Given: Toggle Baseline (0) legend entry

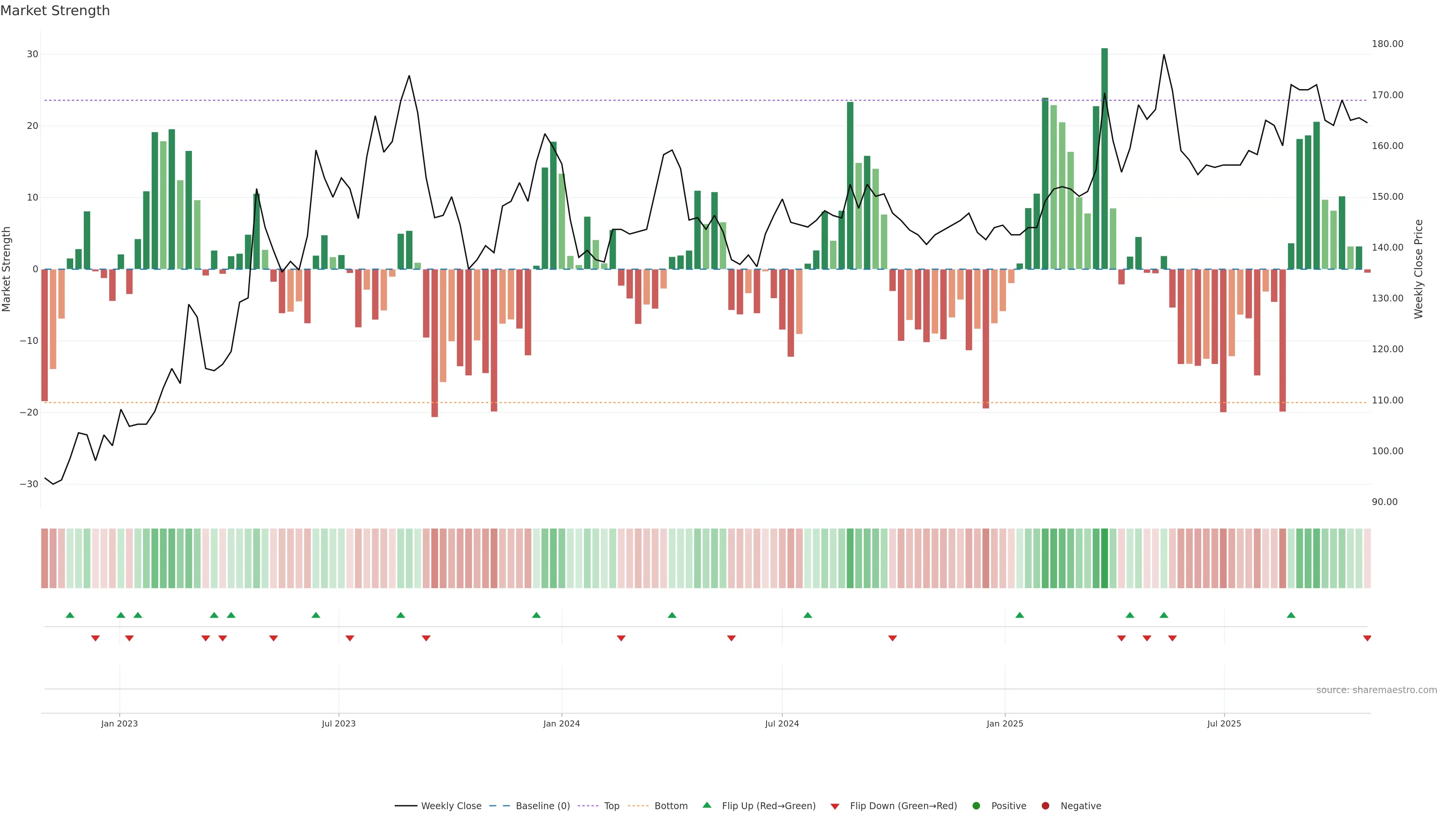Looking at the screenshot, I should tap(542, 806).
